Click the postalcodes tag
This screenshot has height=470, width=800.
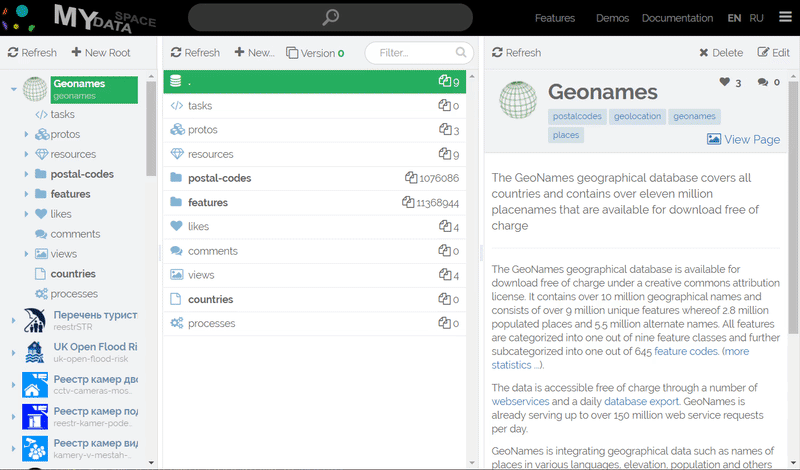tap(577, 116)
